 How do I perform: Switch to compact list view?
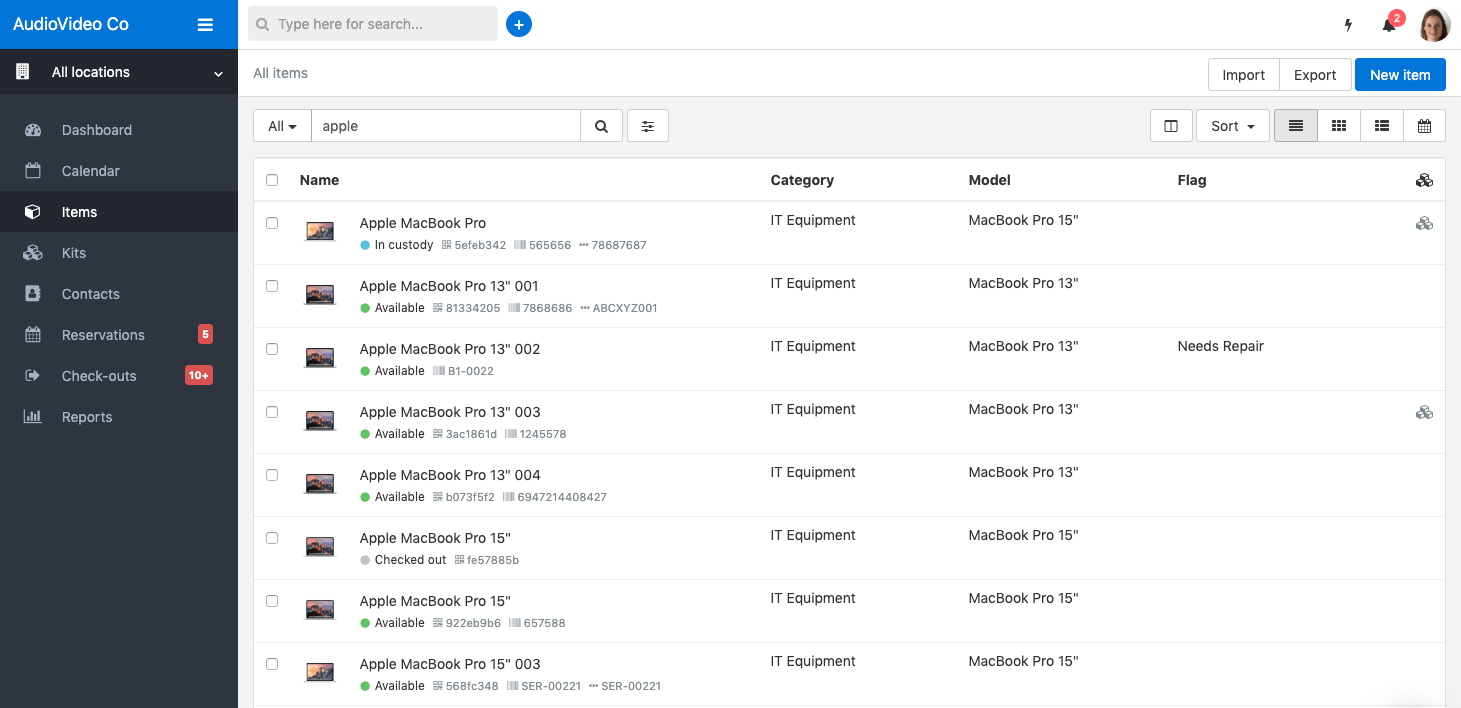1296,126
